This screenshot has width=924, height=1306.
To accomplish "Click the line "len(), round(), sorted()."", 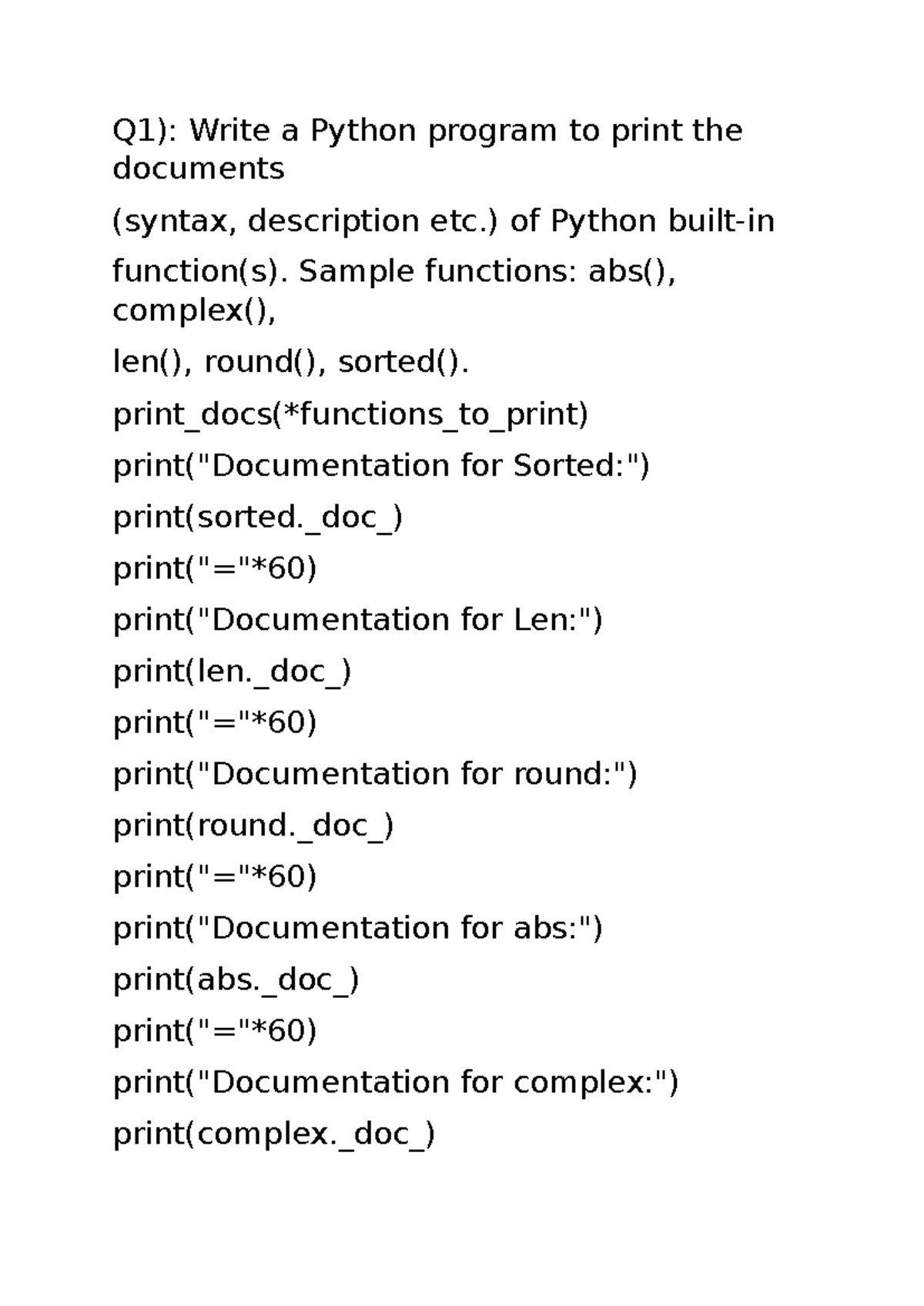I will (290, 362).
